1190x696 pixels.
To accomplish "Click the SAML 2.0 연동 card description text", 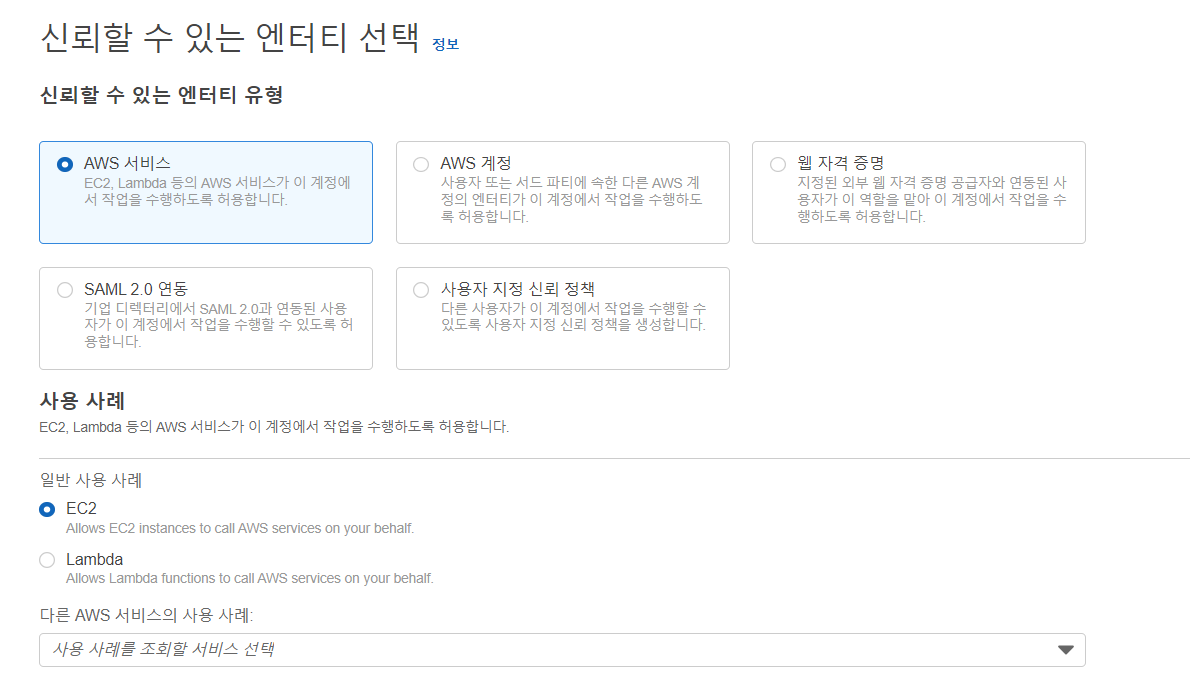I will [219, 325].
